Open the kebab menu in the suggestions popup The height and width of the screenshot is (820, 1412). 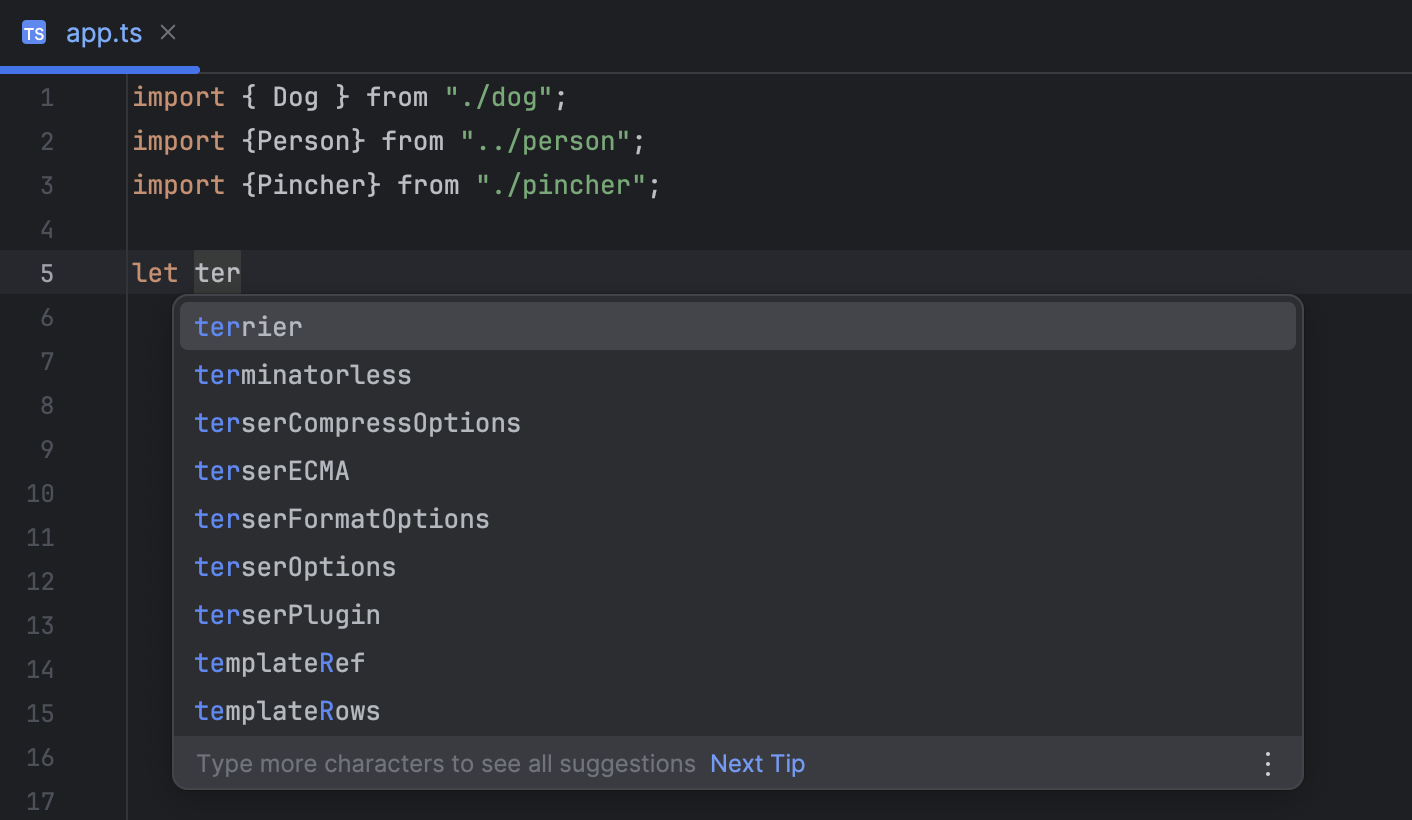(1267, 763)
